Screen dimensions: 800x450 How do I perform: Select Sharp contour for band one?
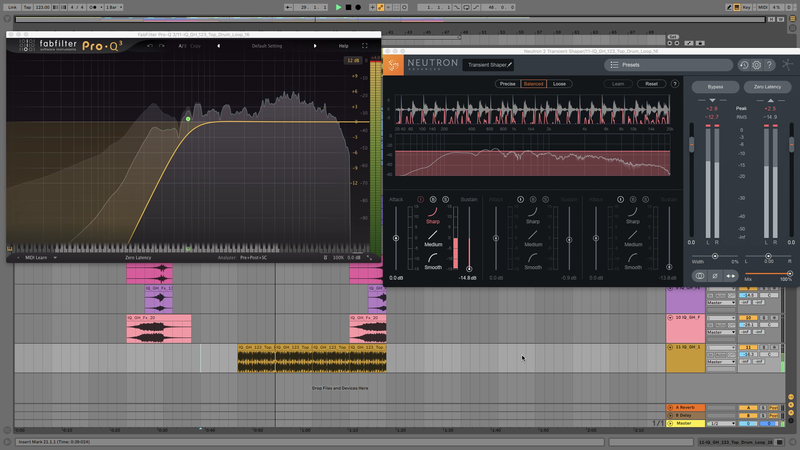coord(433,215)
